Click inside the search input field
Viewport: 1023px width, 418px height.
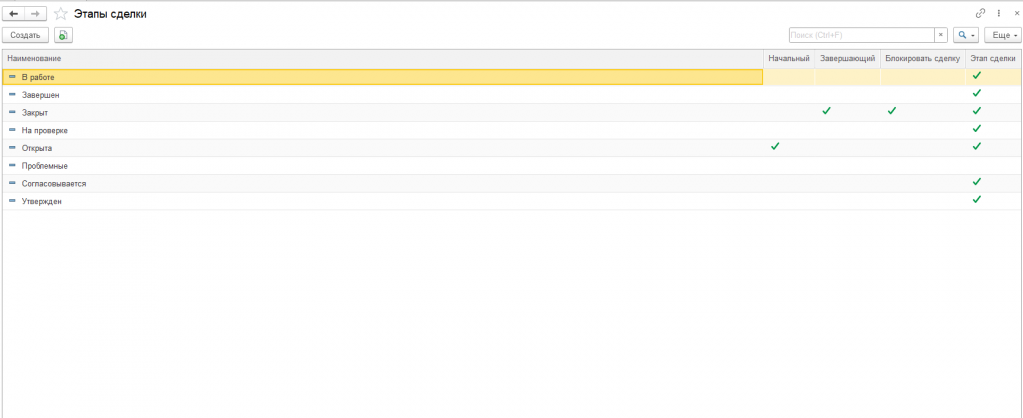click(x=860, y=35)
